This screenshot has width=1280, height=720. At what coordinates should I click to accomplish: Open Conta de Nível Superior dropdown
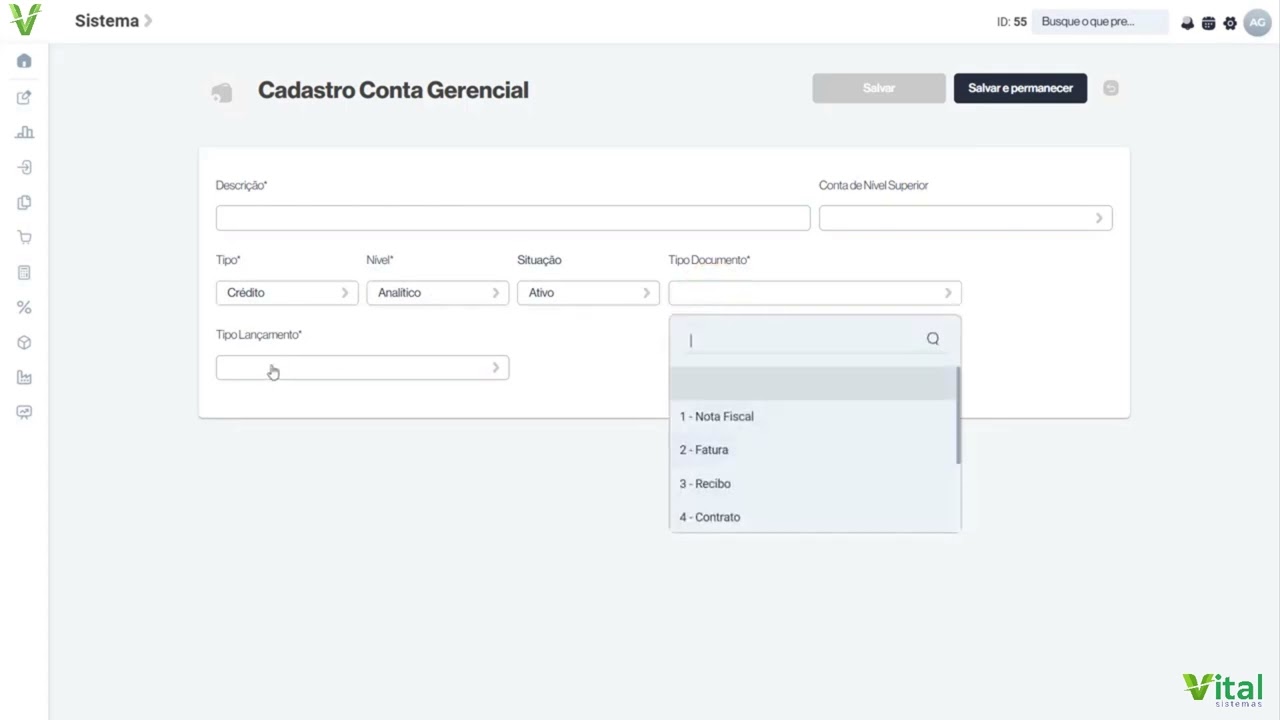click(x=965, y=218)
